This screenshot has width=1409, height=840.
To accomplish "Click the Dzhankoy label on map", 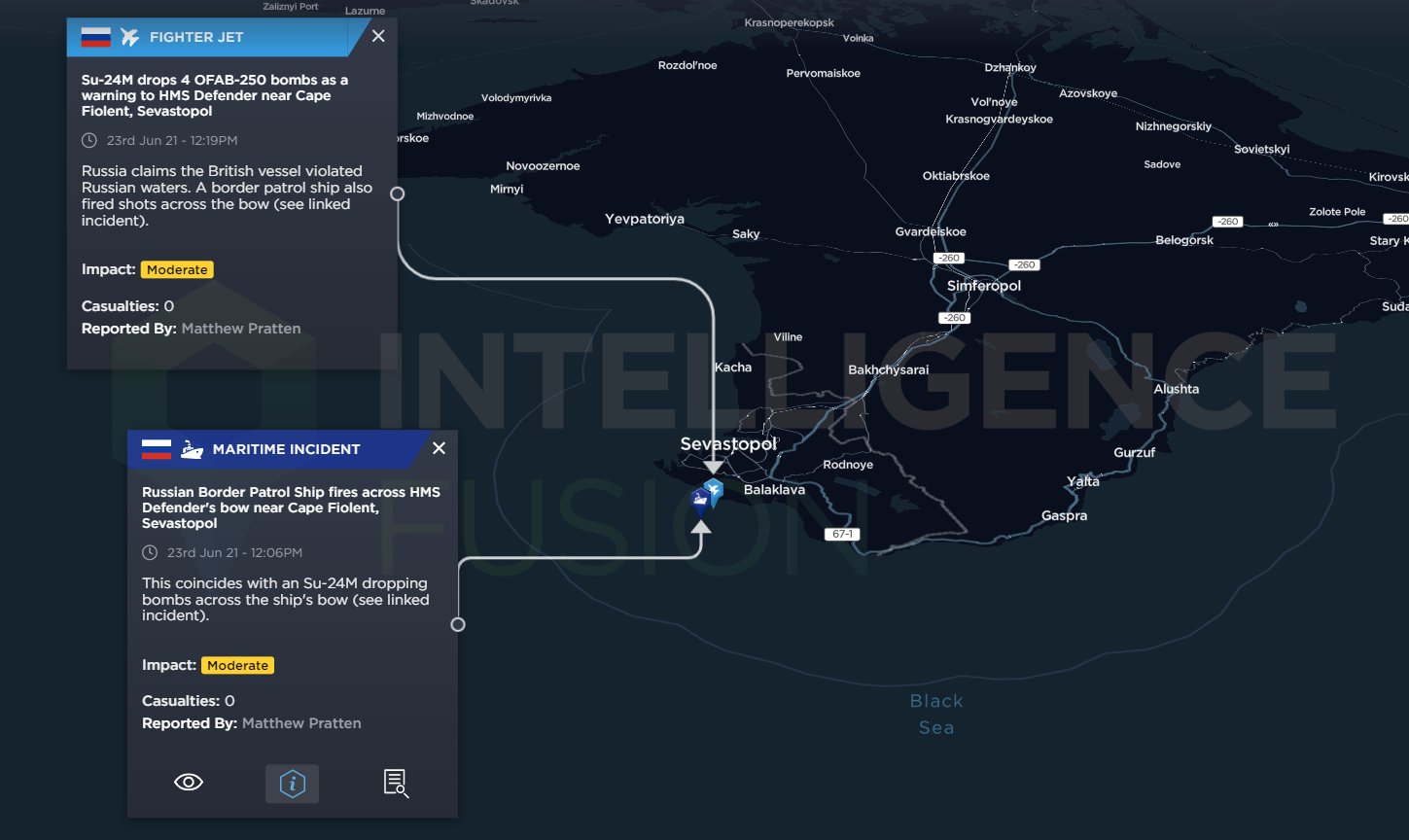I will (1010, 67).
